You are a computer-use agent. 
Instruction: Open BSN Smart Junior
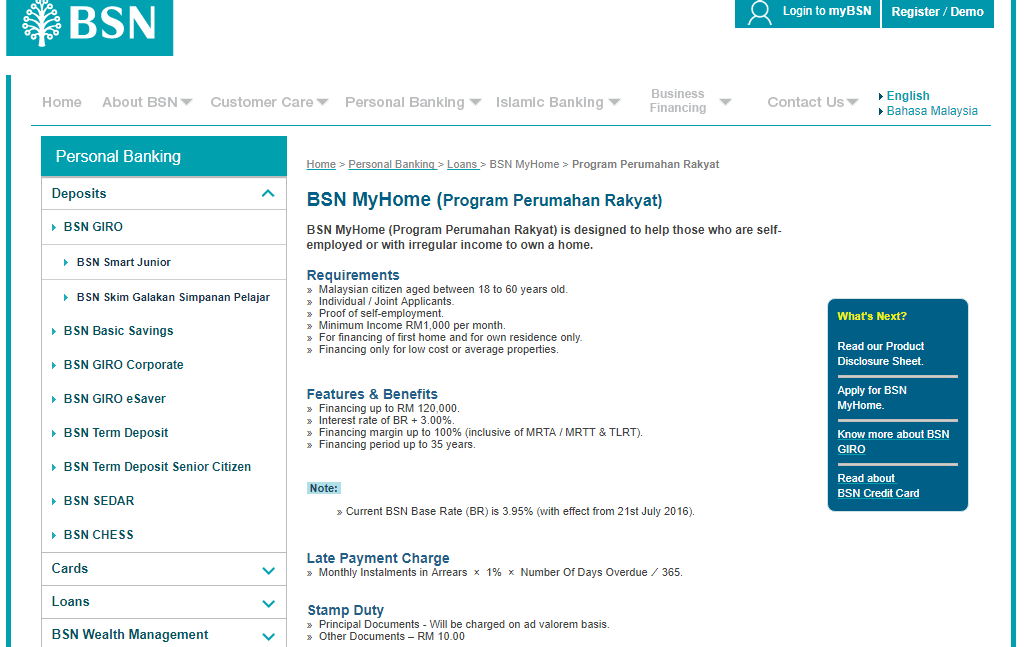click(123, 262)
